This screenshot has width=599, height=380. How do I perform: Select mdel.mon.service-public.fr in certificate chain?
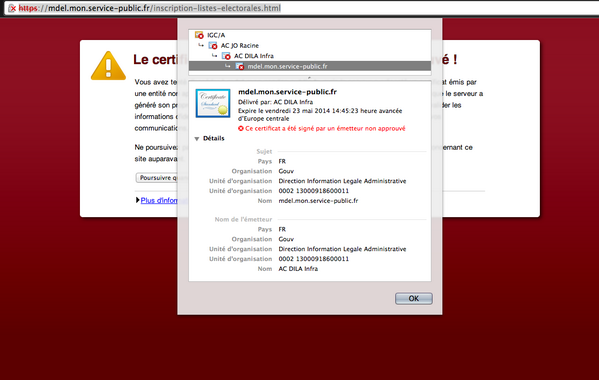point(310,66)
